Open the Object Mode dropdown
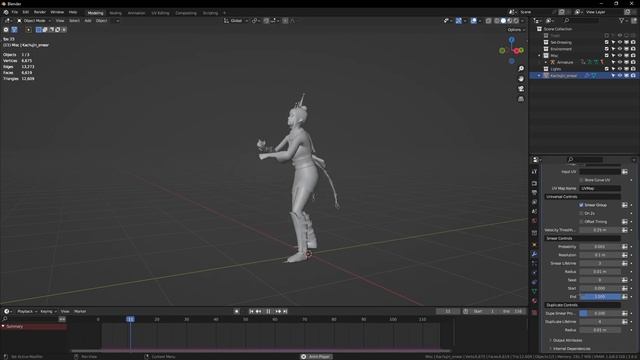Viewport: 640px width, 360px height. click(34, 21)
